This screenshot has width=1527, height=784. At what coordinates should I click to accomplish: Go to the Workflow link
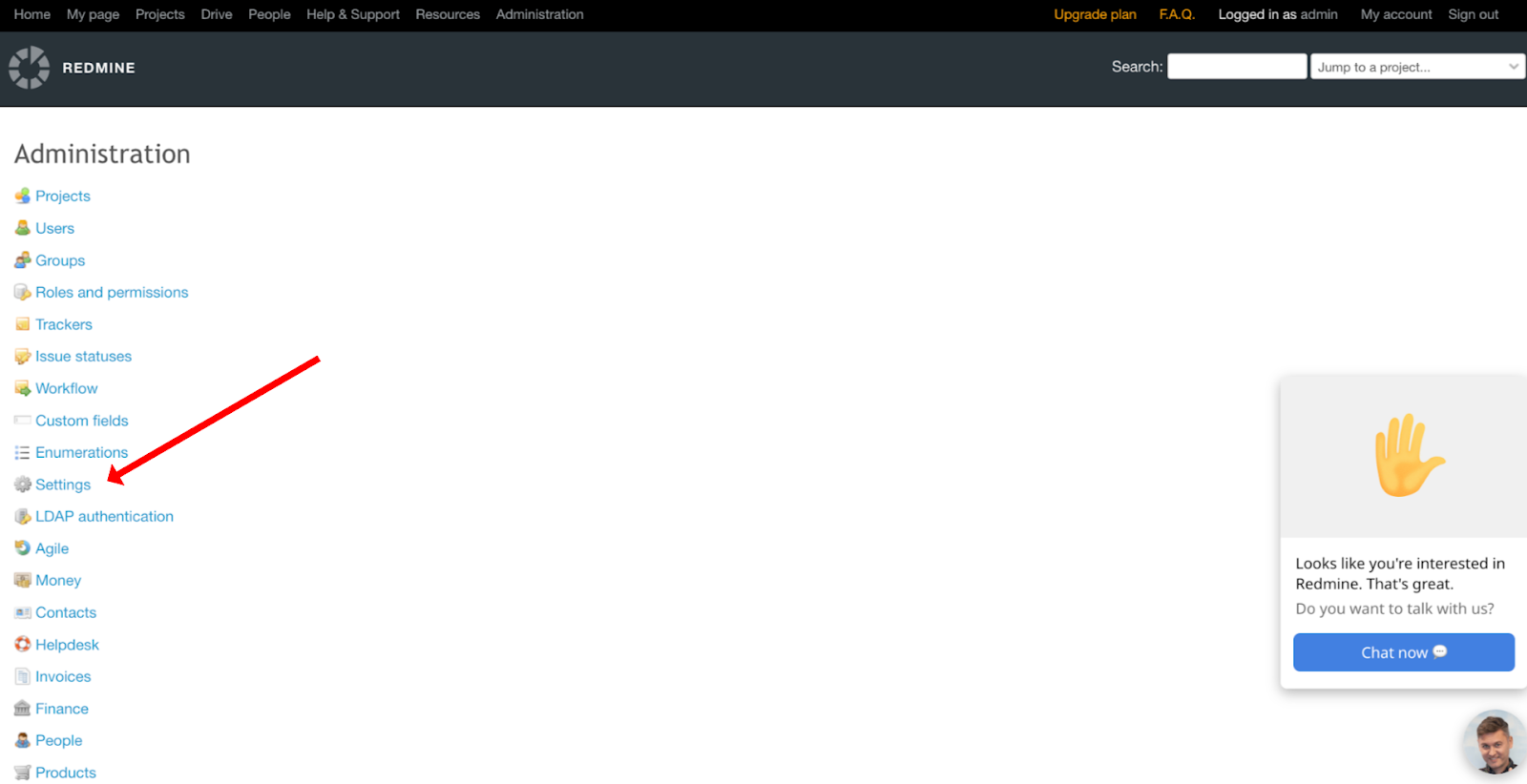[67, 388]
